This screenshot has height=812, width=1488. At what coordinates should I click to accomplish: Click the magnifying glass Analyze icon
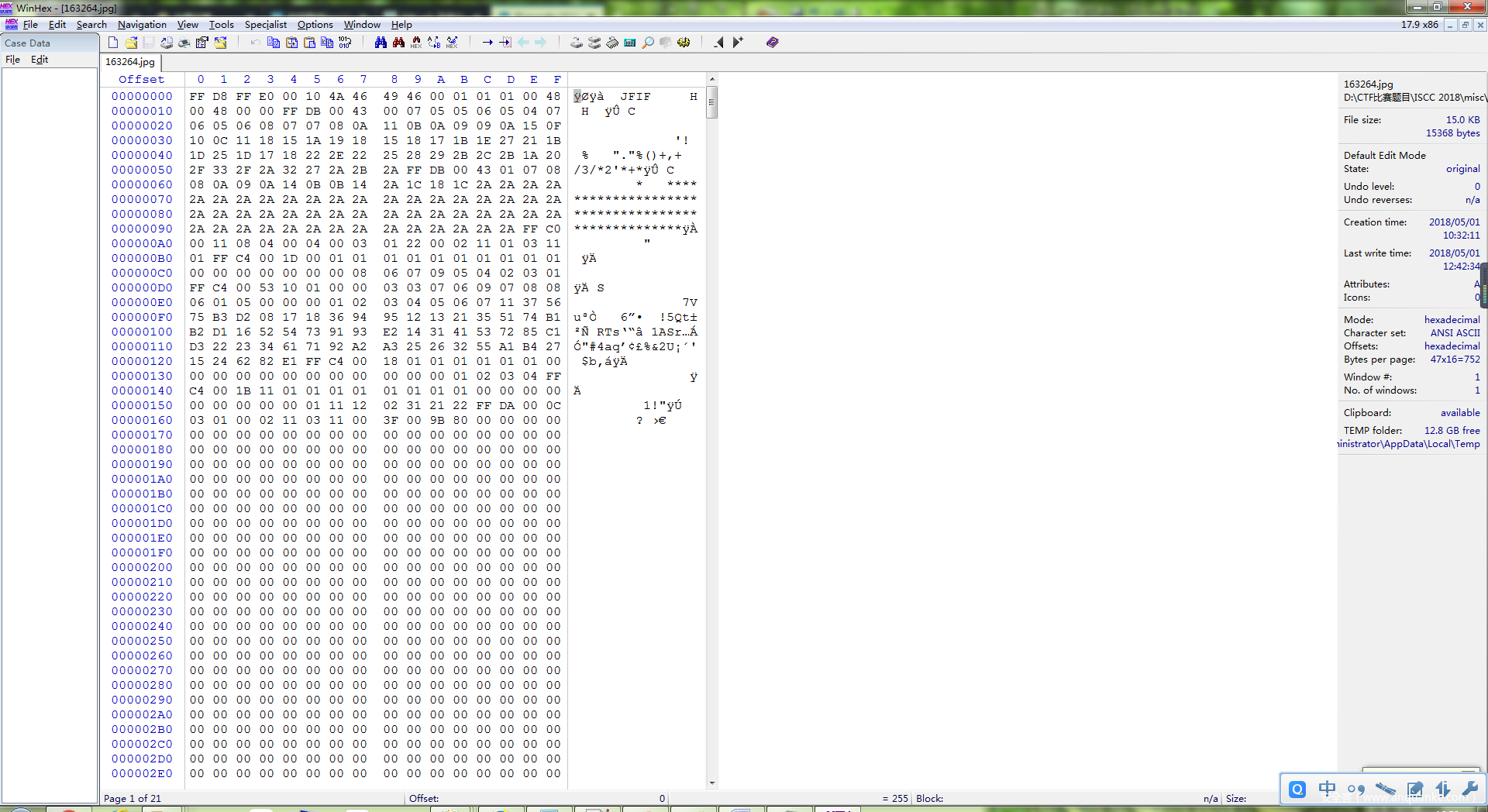click(648, 43)
